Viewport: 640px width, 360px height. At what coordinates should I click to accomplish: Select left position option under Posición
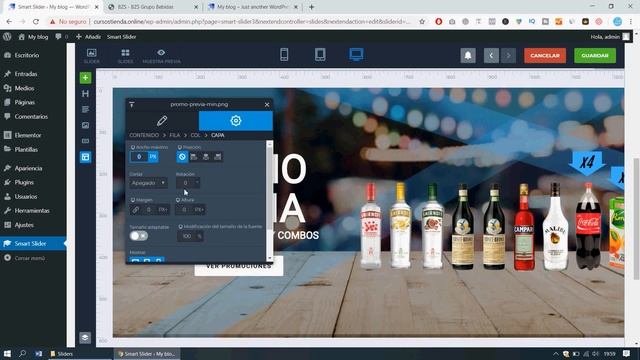[194, 157]
